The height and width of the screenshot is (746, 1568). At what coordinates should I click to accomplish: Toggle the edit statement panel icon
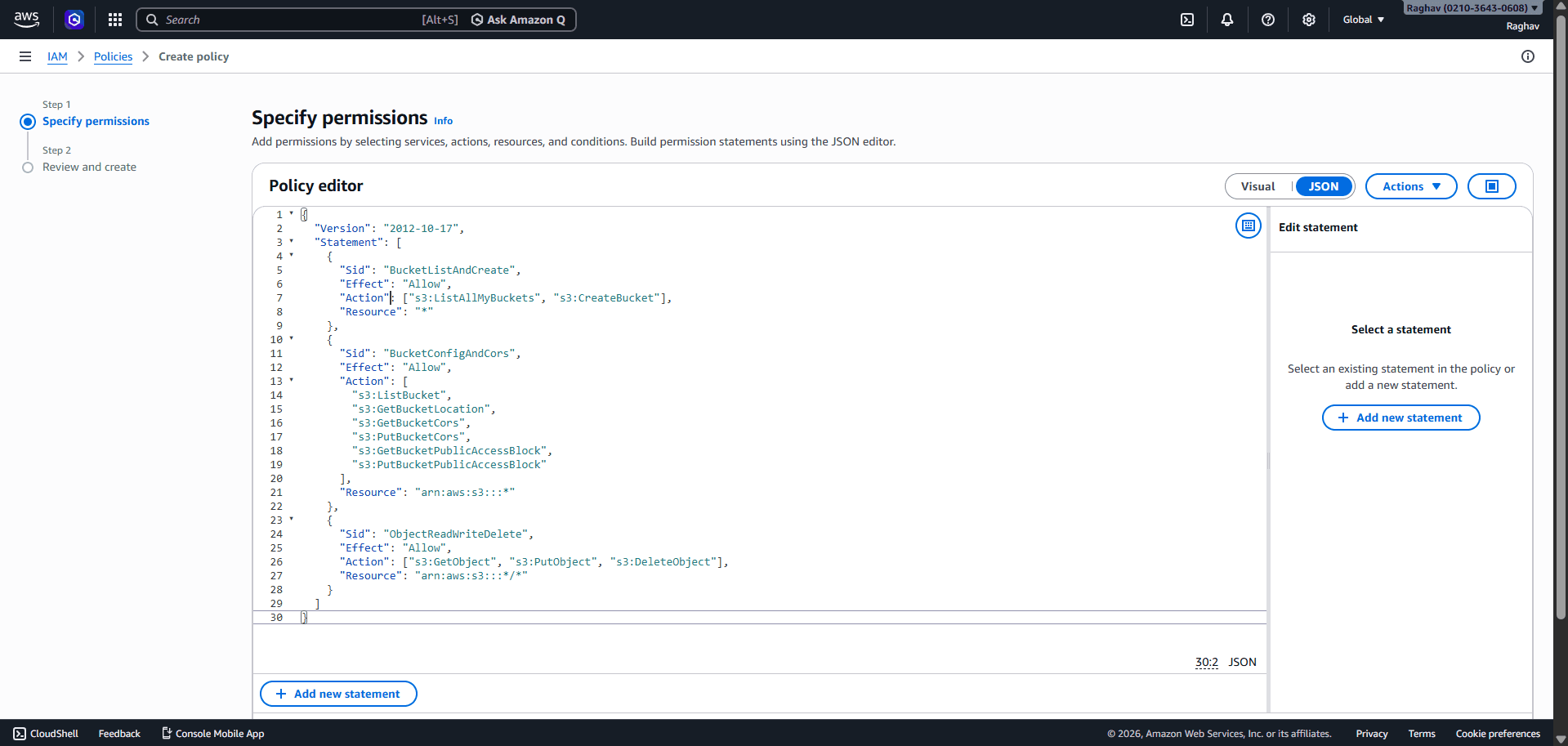(x=1249, y=226)
